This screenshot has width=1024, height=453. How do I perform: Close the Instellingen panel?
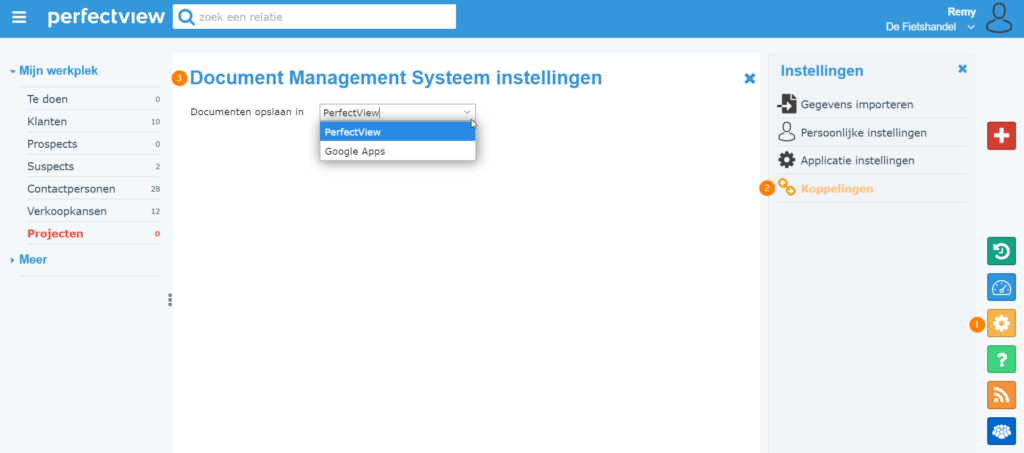962,69
